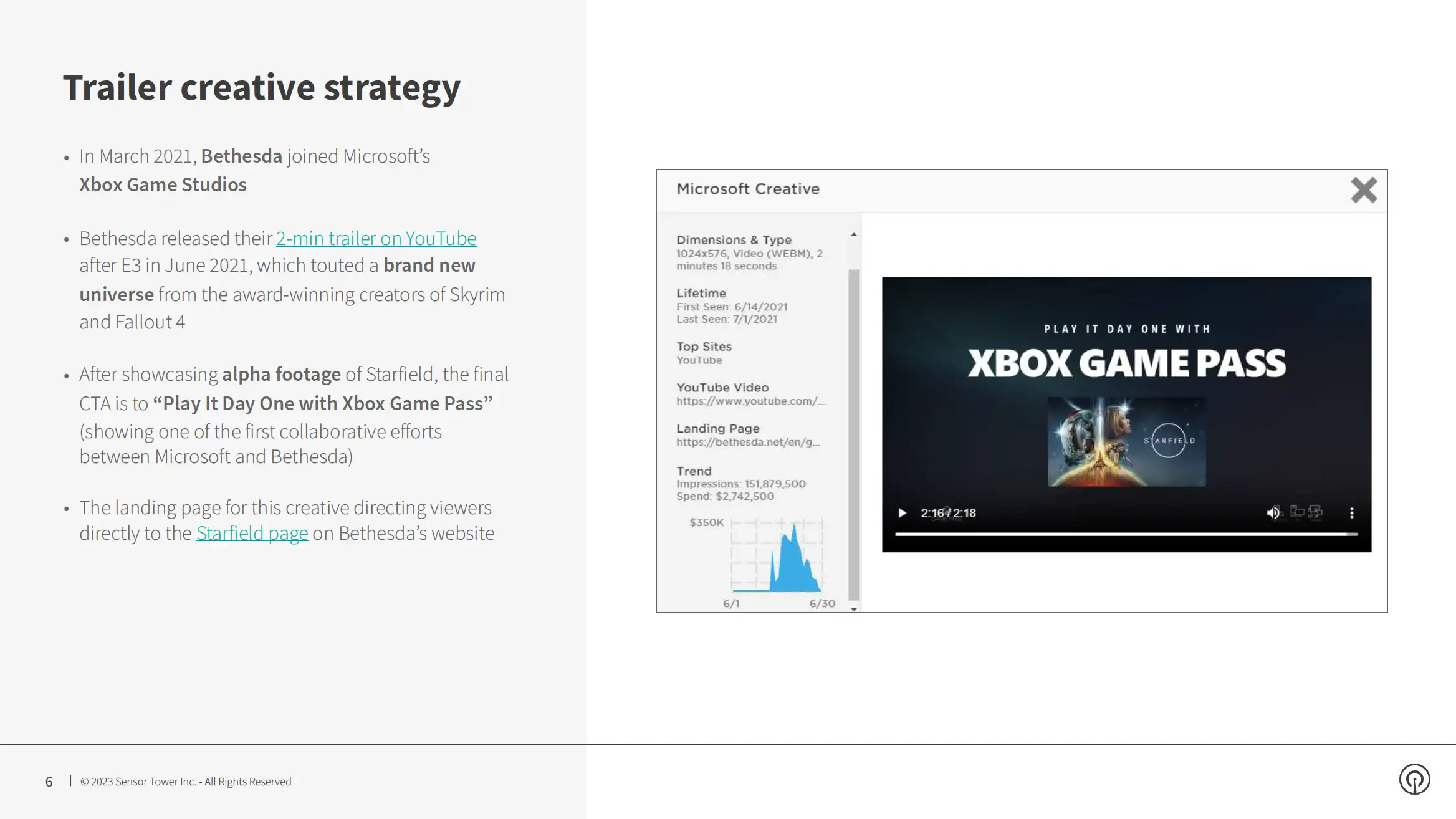Click the Dimensions & Type heading
The height and width of the screenshot is (819, 1456).
(x=734, y=240)
